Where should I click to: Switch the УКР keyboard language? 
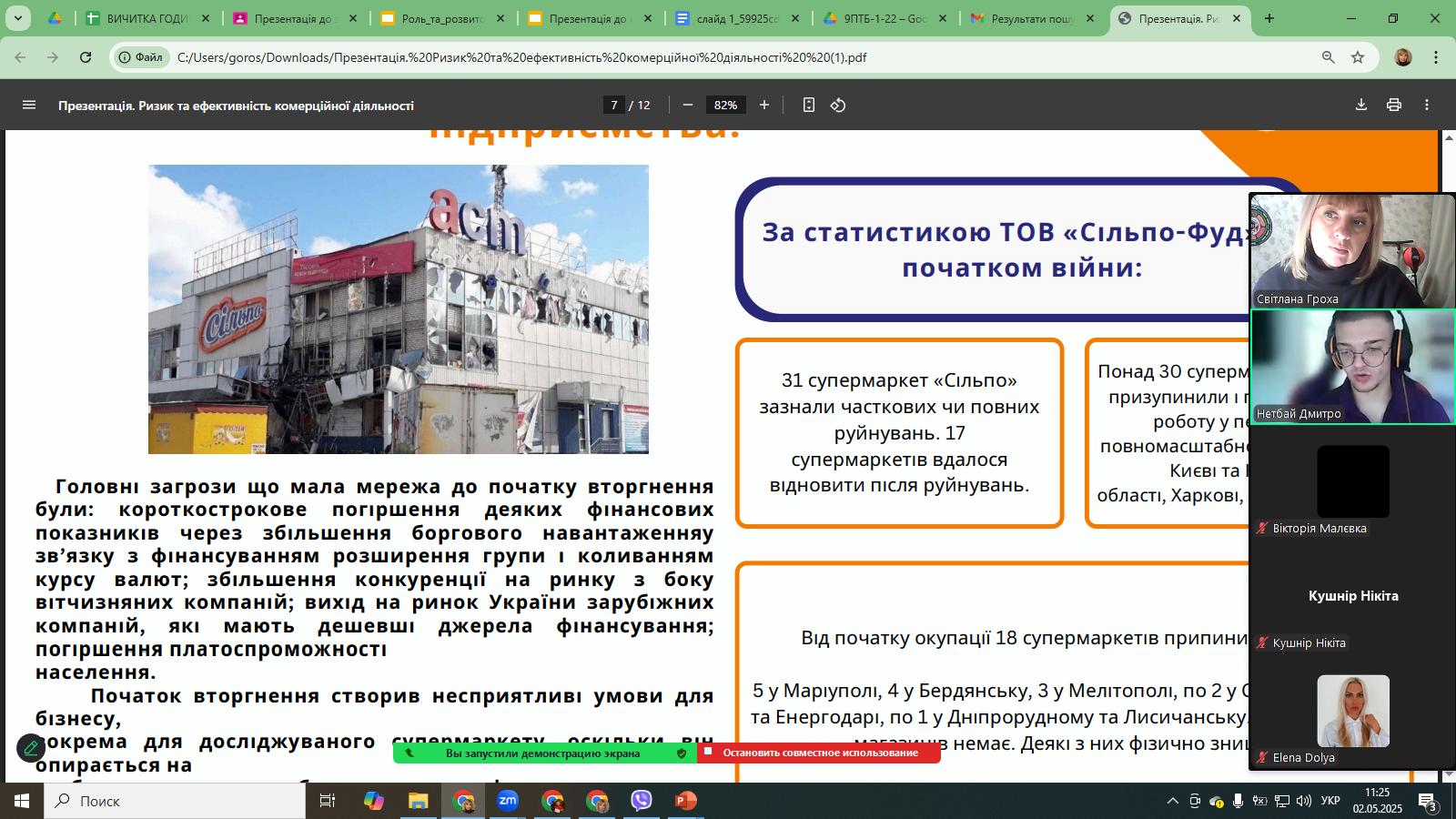coord(1330,801)
